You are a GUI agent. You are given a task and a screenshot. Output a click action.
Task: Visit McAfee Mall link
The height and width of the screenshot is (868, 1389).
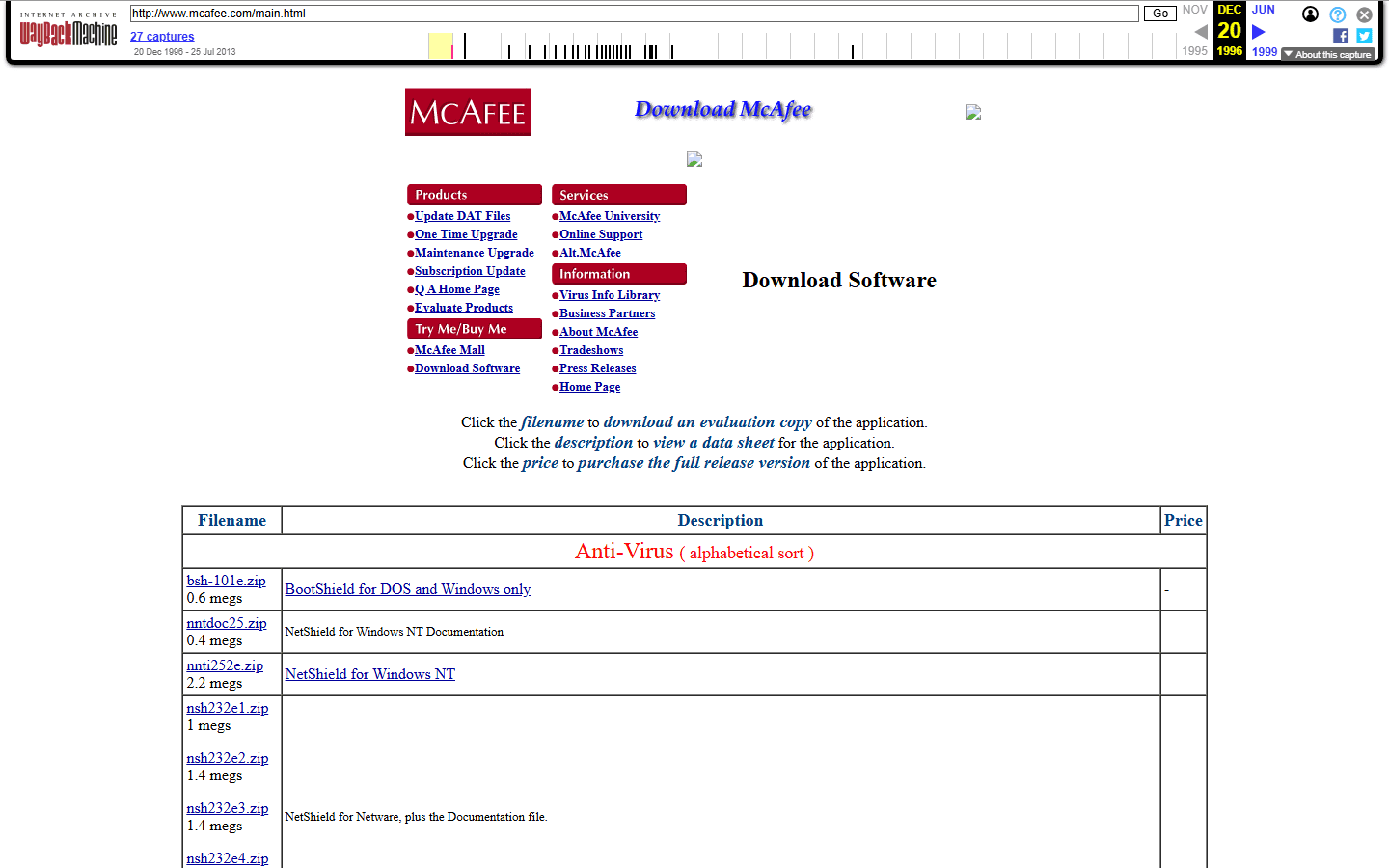click(x=449, y=350)
